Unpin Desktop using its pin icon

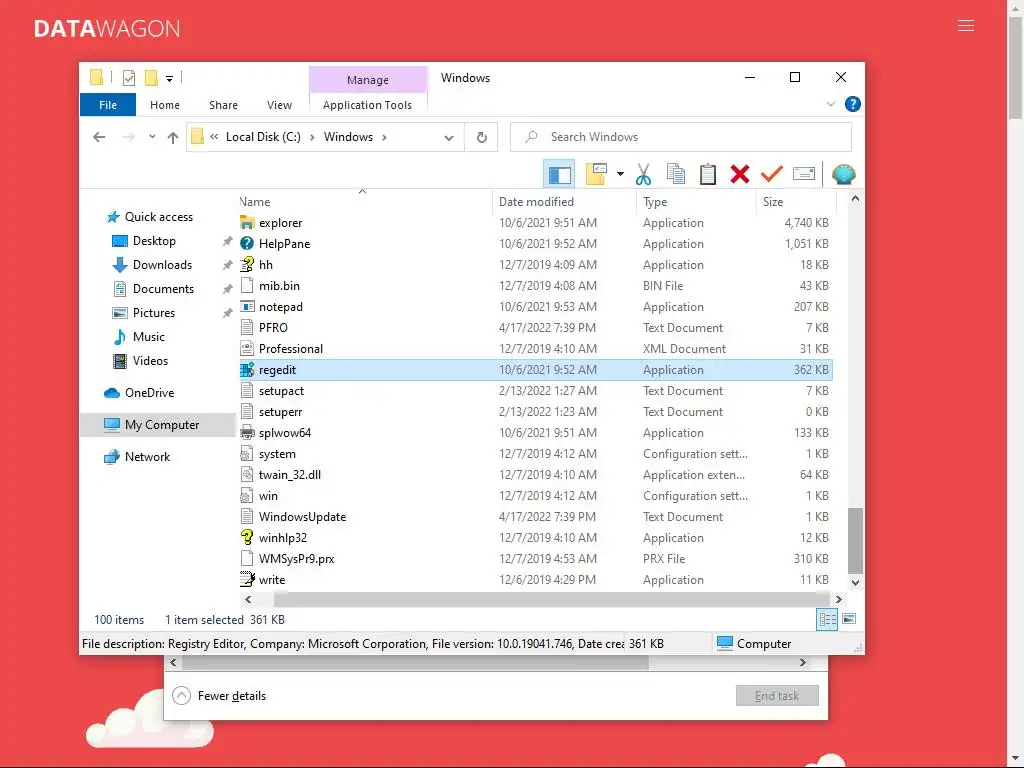[227, 242]
